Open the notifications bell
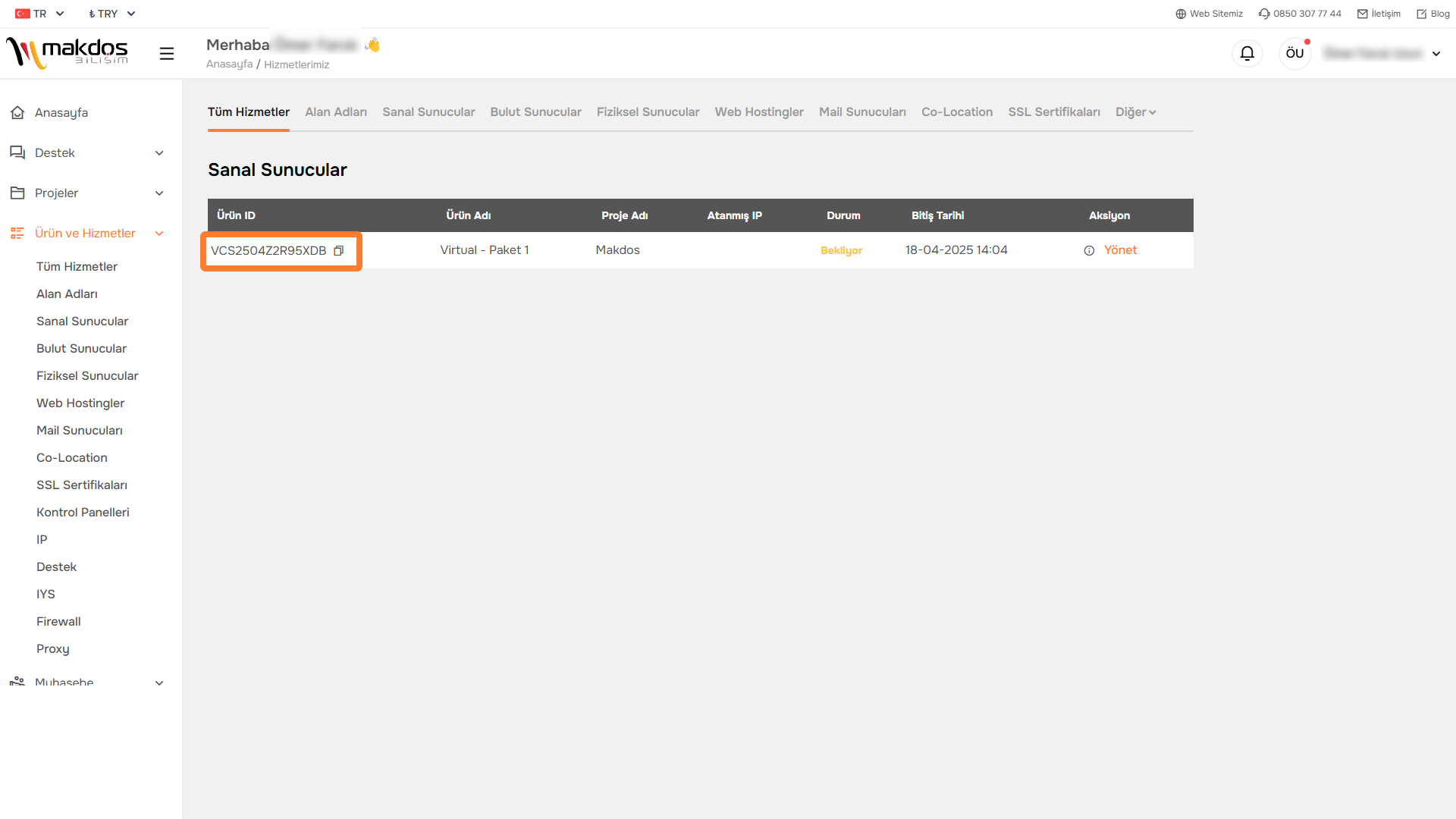Image resolution: width=1456 pixels, height=819 pixels. (x=1247, y=53)
